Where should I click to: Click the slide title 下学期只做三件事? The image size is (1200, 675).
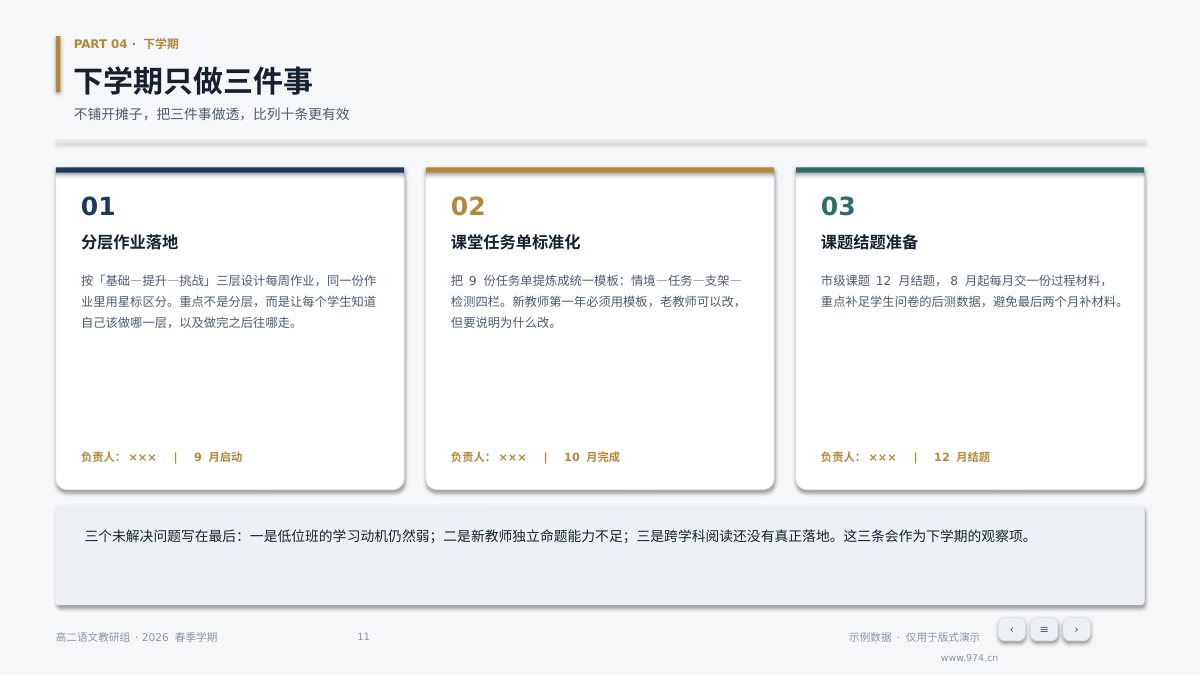[x=193, y=81]
